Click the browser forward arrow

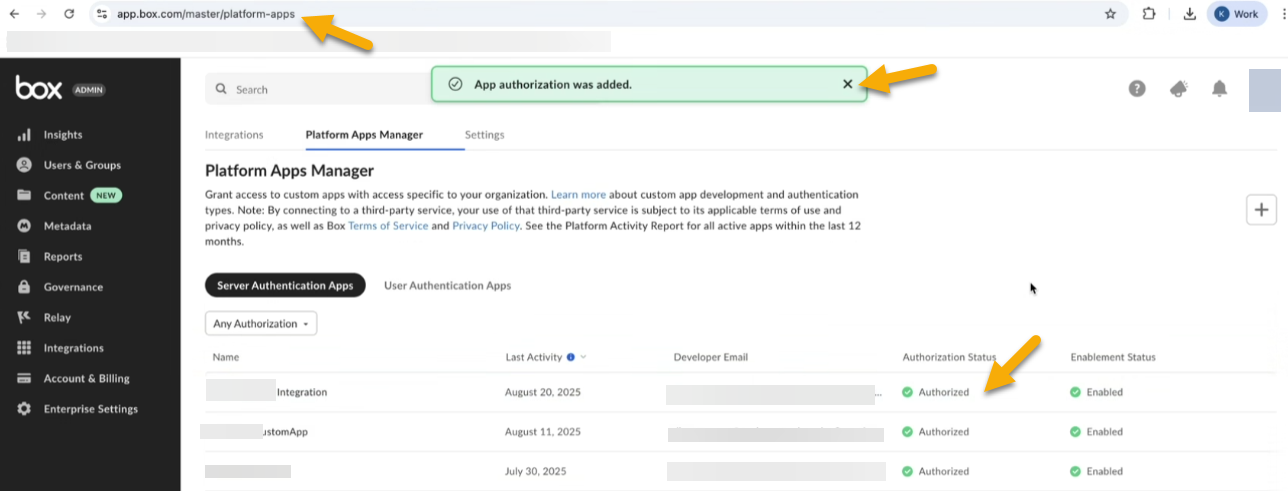41,14
